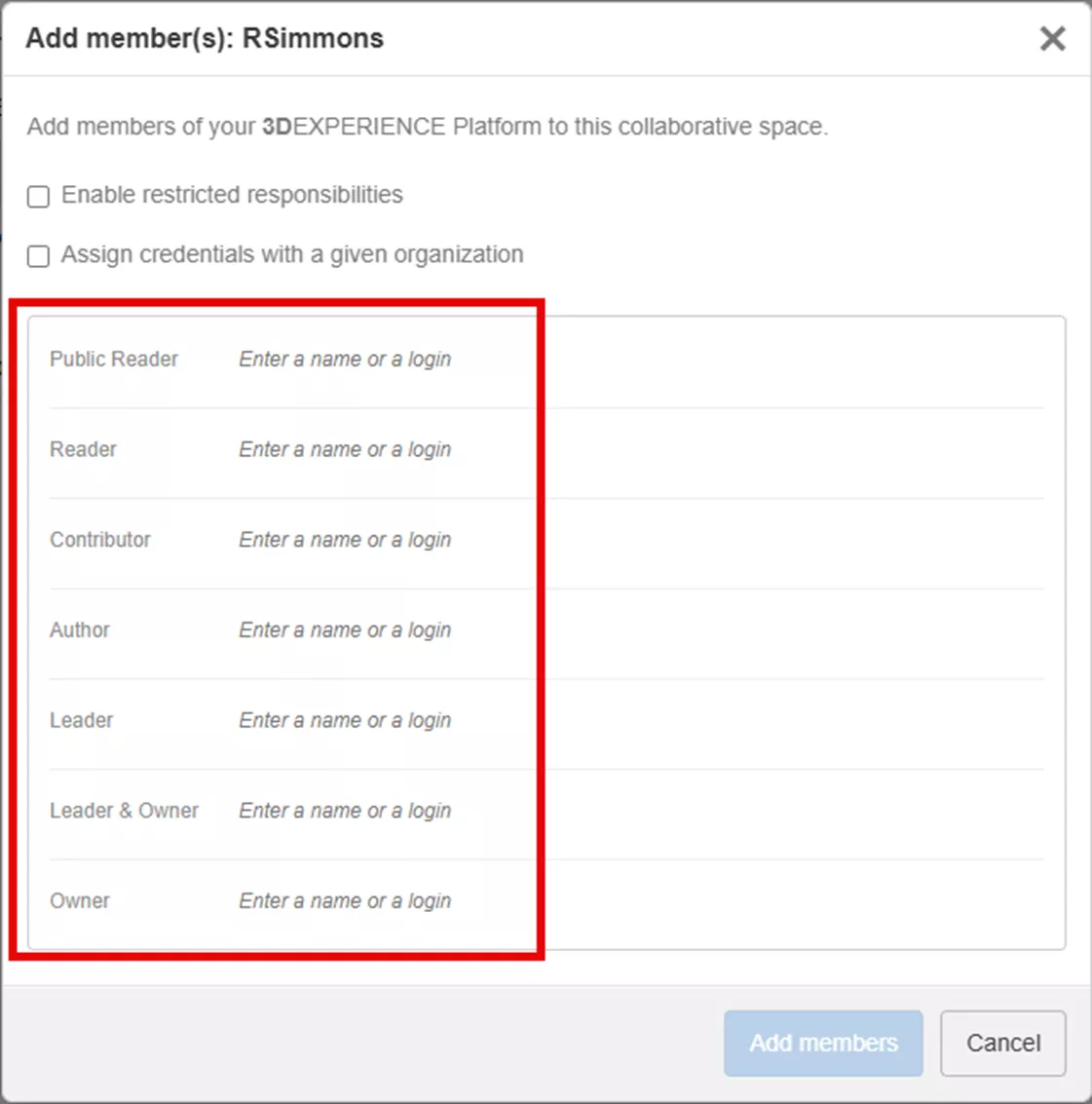Click the standalone Leader role label

82,721
